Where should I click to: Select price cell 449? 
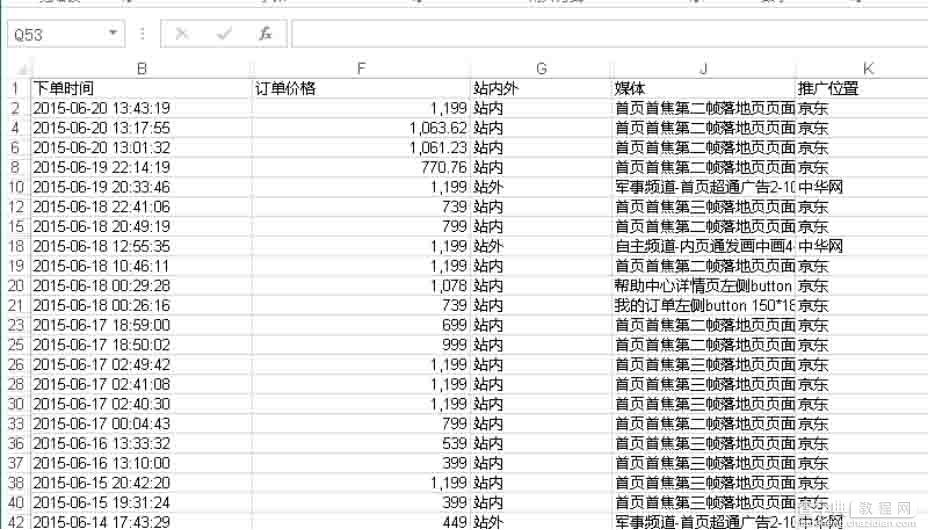coord(361,522)
